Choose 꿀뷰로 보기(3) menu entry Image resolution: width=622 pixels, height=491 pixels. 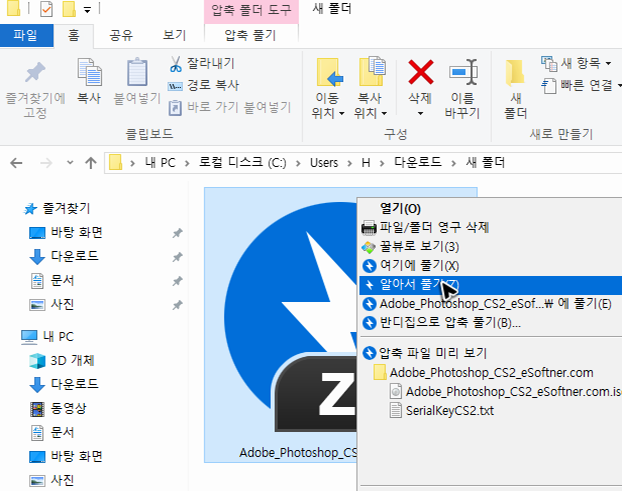(x=490, y=246)
